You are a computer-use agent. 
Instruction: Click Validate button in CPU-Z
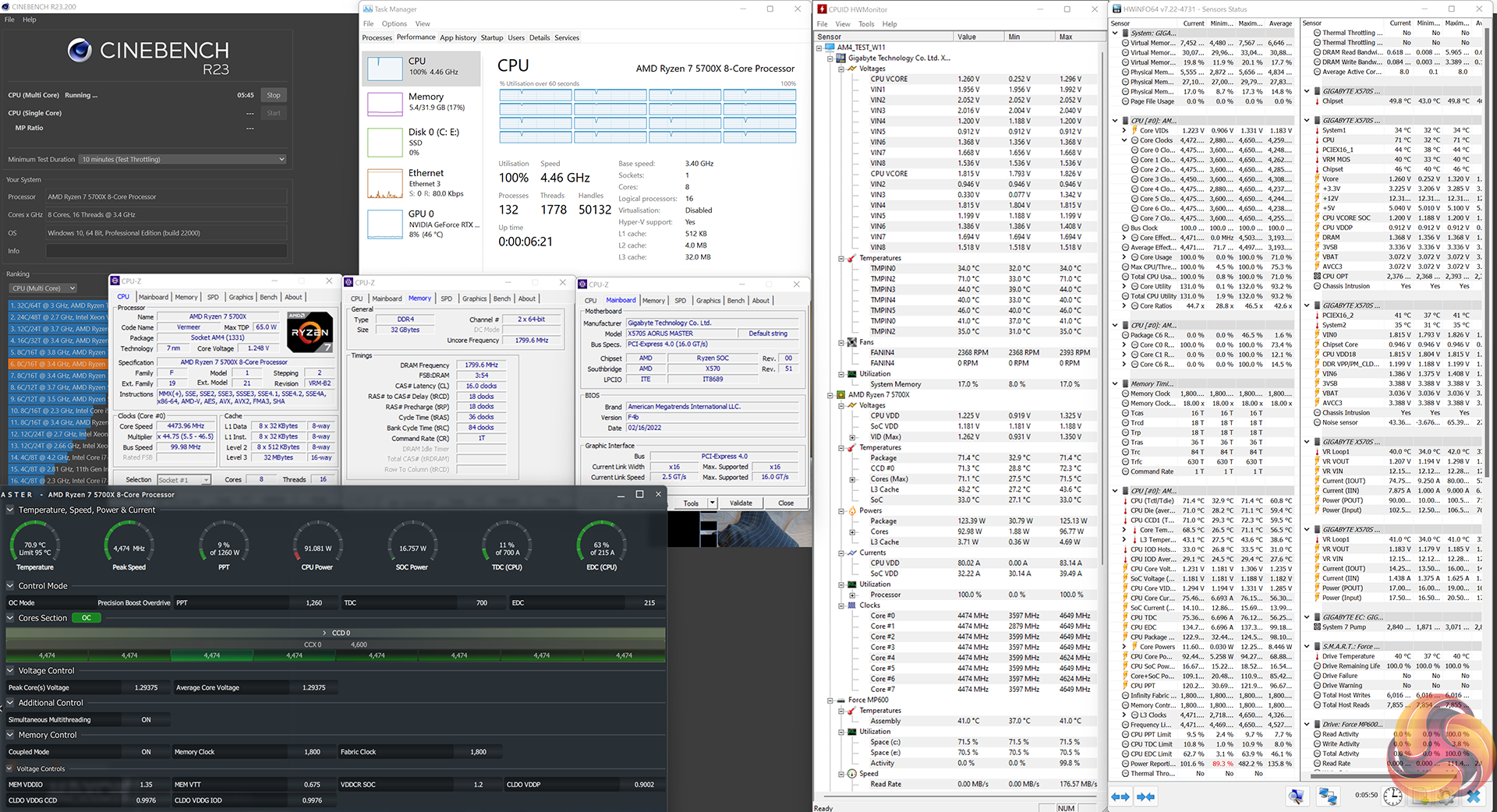[741, 503]
